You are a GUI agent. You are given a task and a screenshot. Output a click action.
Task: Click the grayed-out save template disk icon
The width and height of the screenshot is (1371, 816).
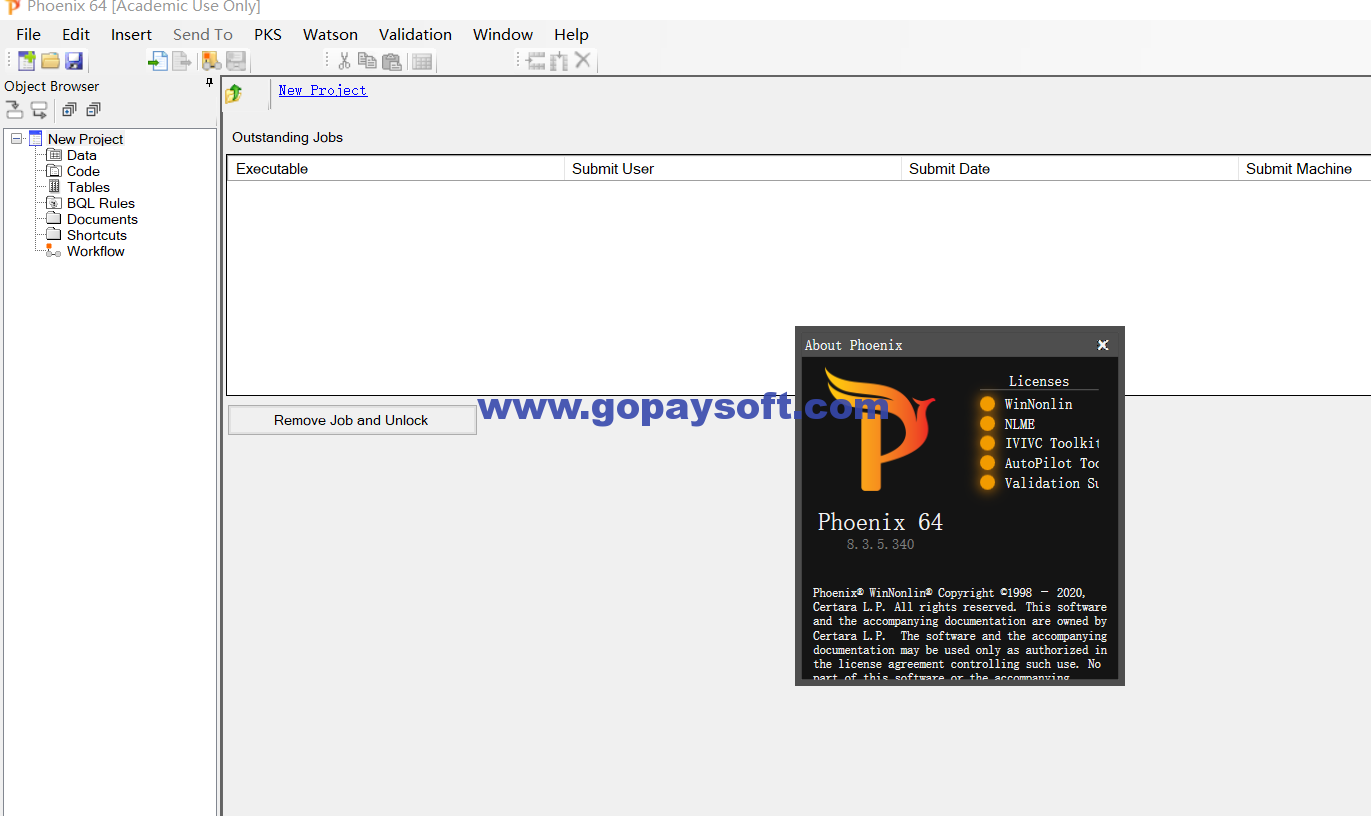236,61
